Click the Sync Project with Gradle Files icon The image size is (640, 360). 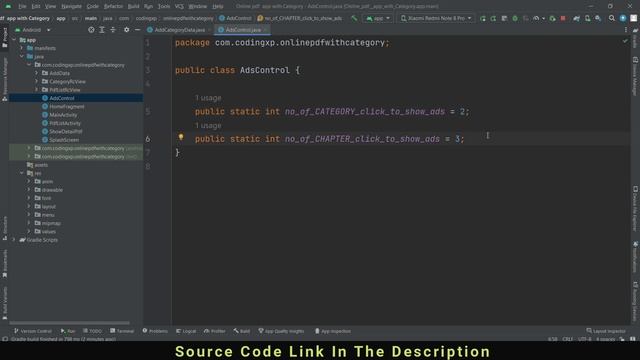tap(576, 18)
